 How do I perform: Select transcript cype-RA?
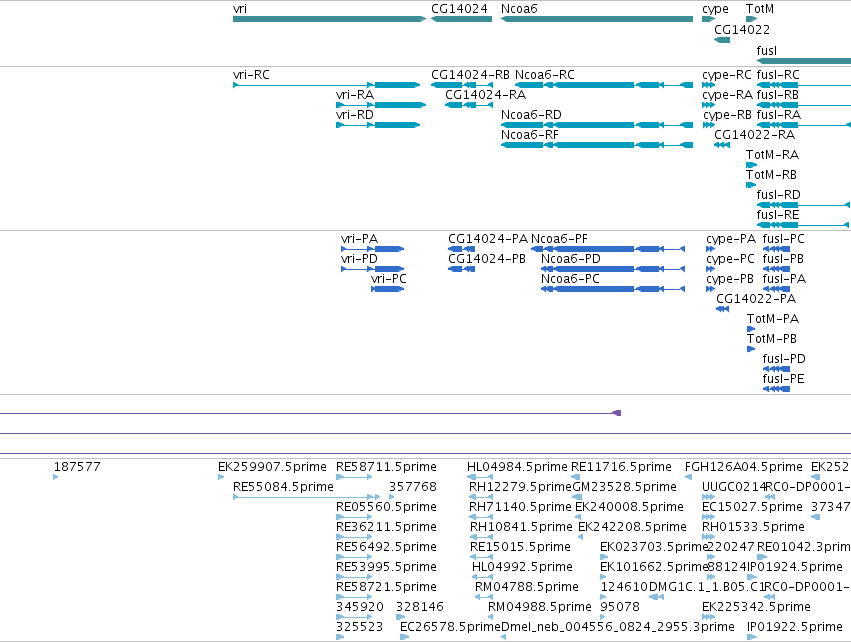coord(708,105)
